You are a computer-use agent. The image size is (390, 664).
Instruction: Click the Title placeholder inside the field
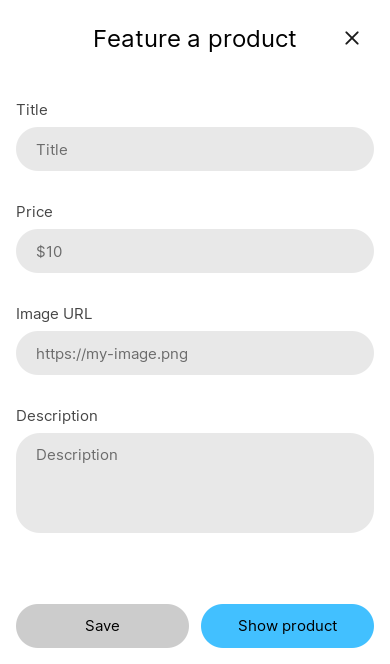(x=52, y=149)
